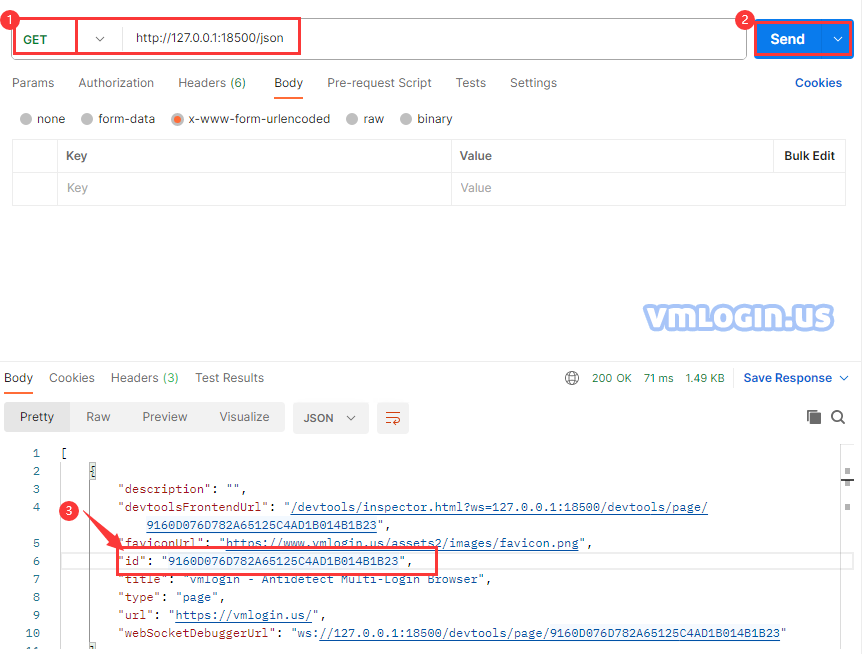The image size is (868, 654).
Task: Click the wrap lines icon in response toolbar
Action: (392, 418)
